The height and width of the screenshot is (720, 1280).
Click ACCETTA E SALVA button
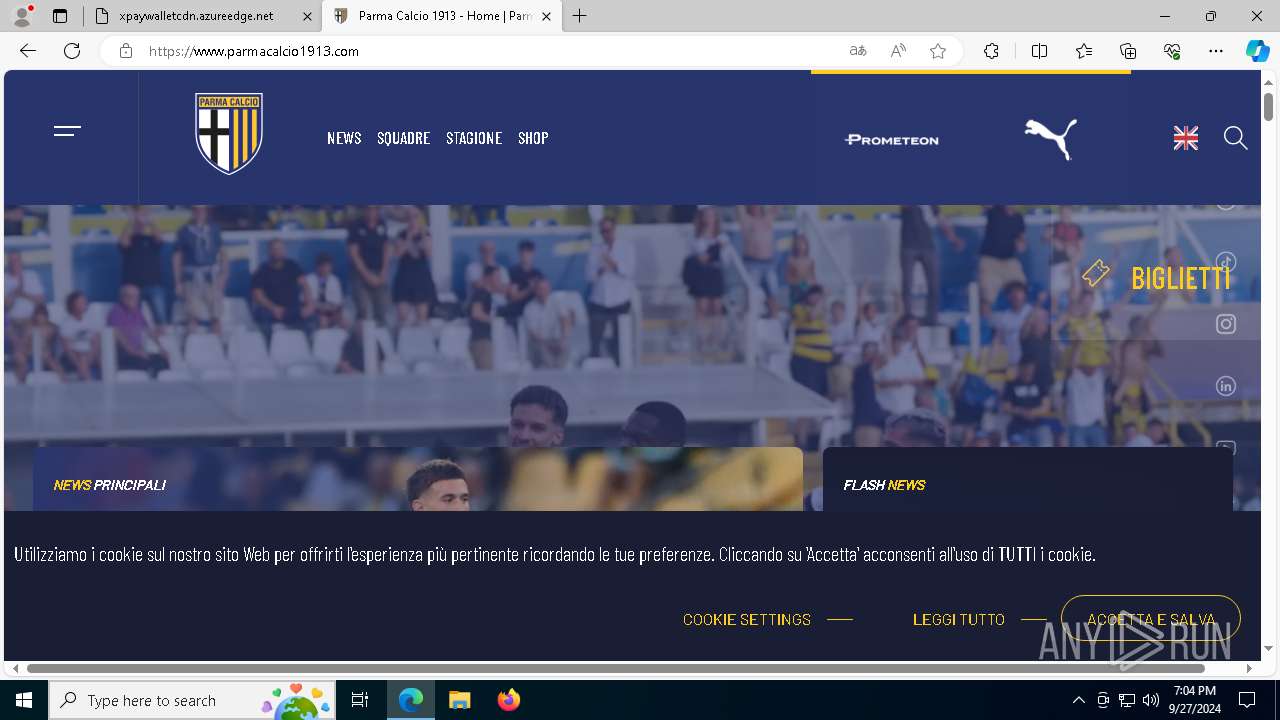coord(1151,619)
